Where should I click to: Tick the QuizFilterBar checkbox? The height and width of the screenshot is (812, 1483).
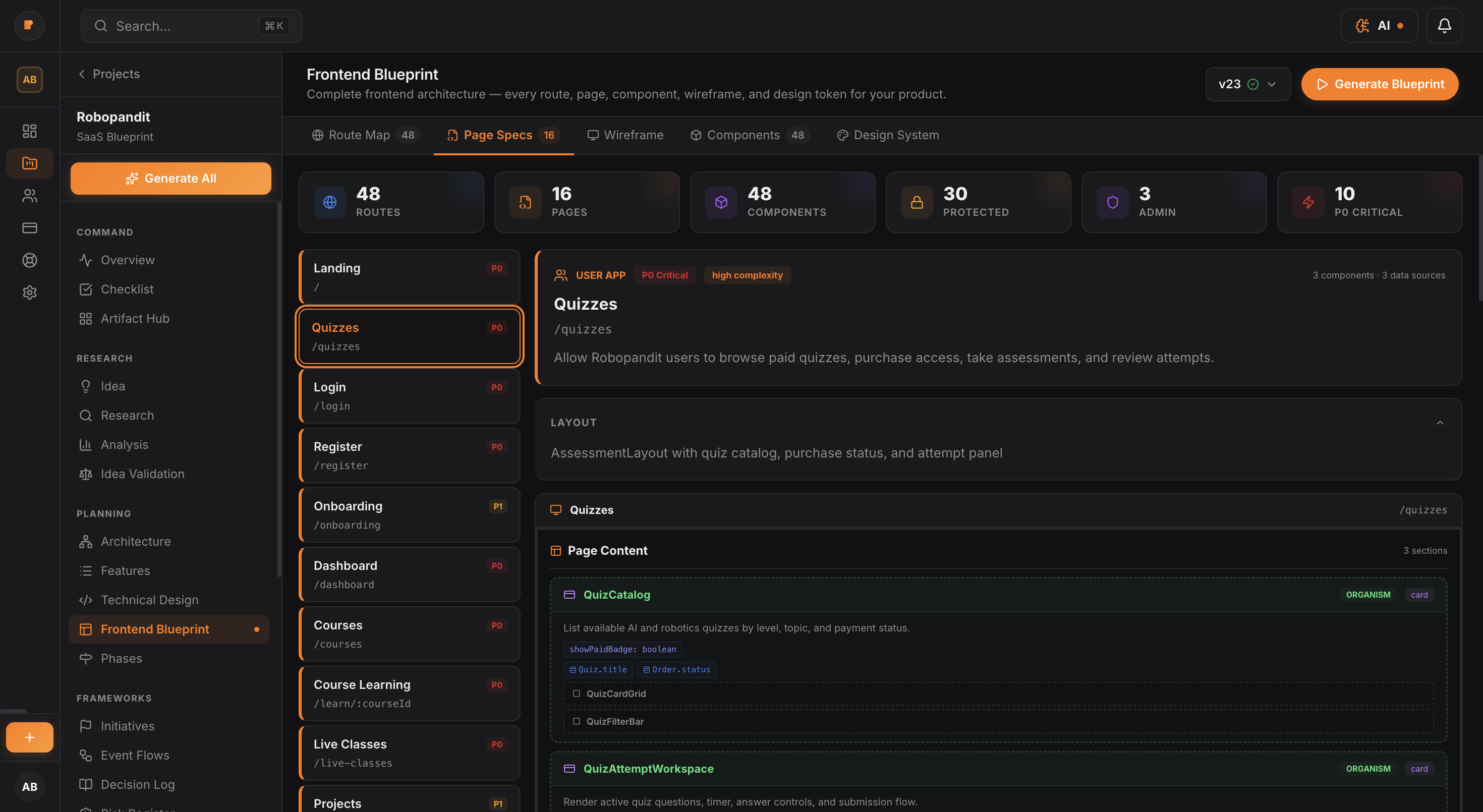pos(576,721)
